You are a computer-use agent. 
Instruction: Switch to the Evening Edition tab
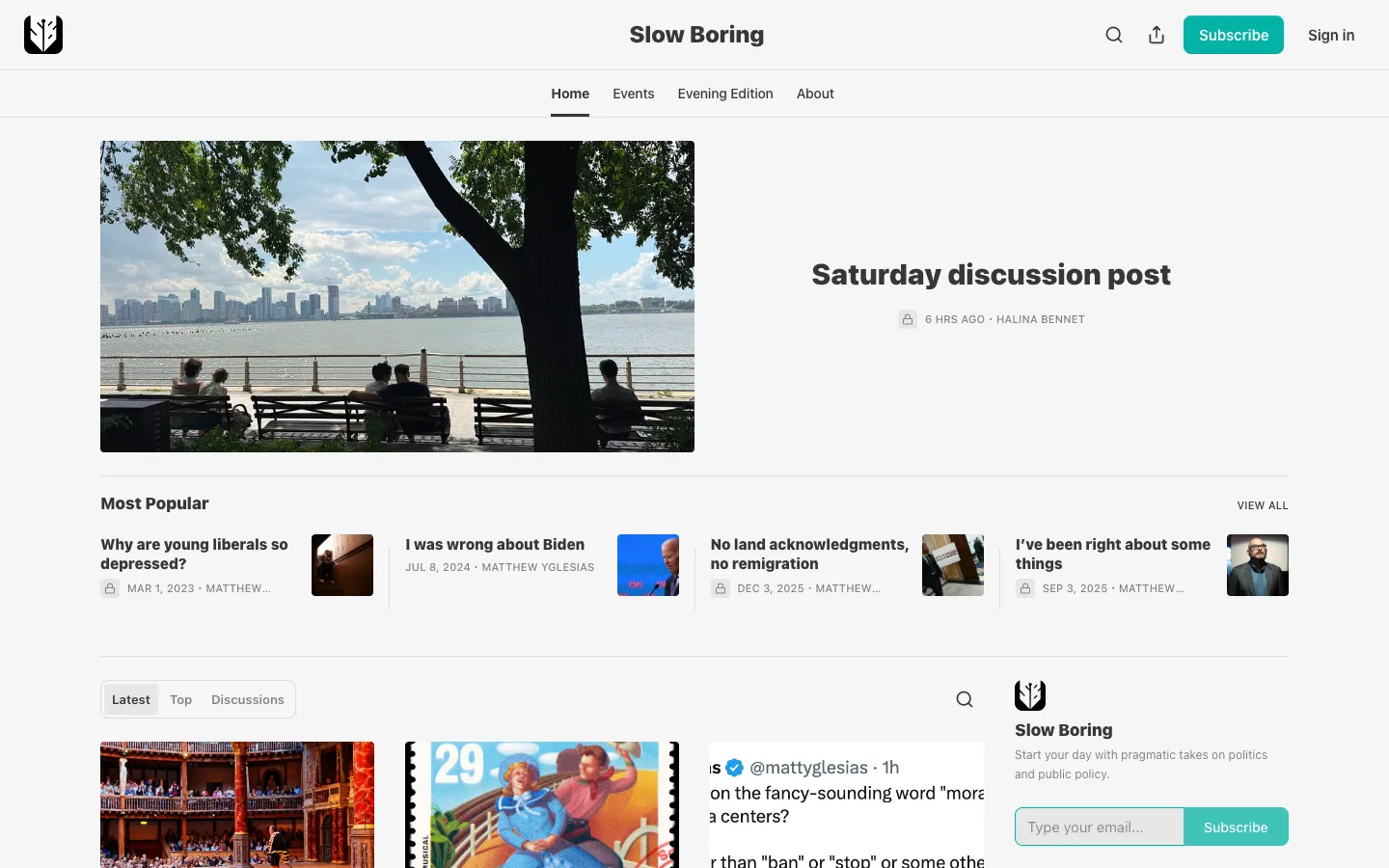coord(725,94)
